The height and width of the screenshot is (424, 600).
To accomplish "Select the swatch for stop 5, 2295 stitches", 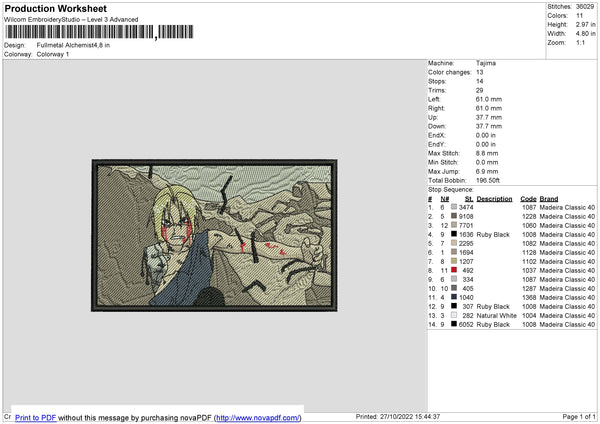I will click(454, 243).
